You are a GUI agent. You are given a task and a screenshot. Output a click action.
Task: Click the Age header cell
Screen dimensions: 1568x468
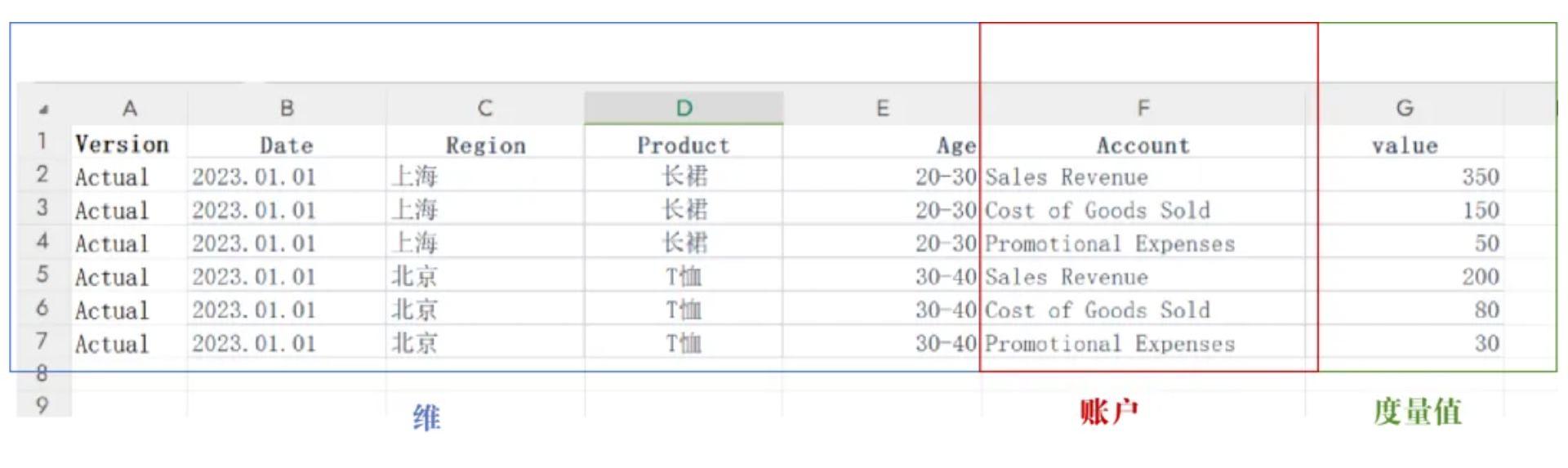tap(882, 144)
